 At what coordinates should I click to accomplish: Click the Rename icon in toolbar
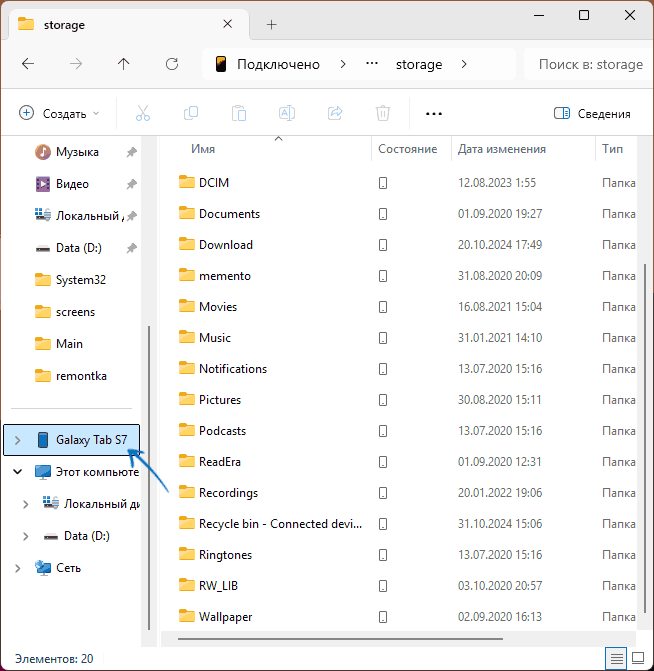(287, 113)
